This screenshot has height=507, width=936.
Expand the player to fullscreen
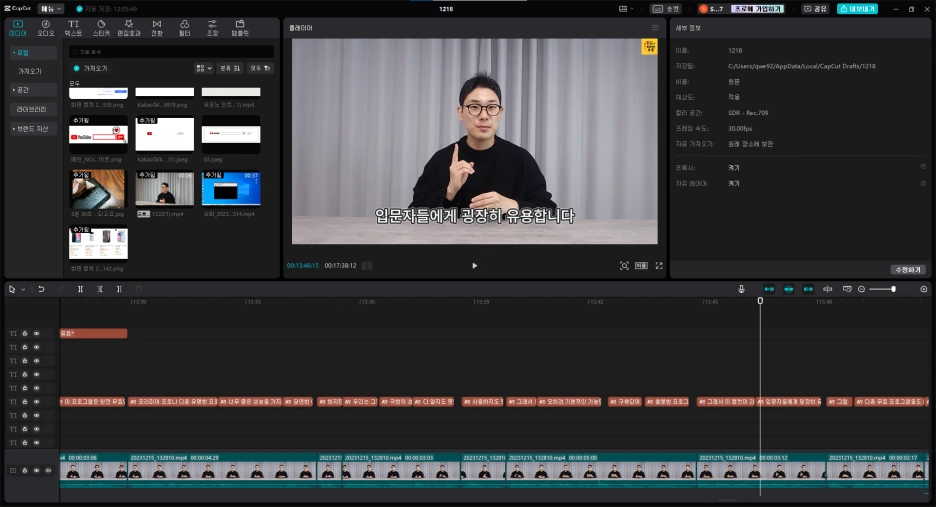coord(659,266)
